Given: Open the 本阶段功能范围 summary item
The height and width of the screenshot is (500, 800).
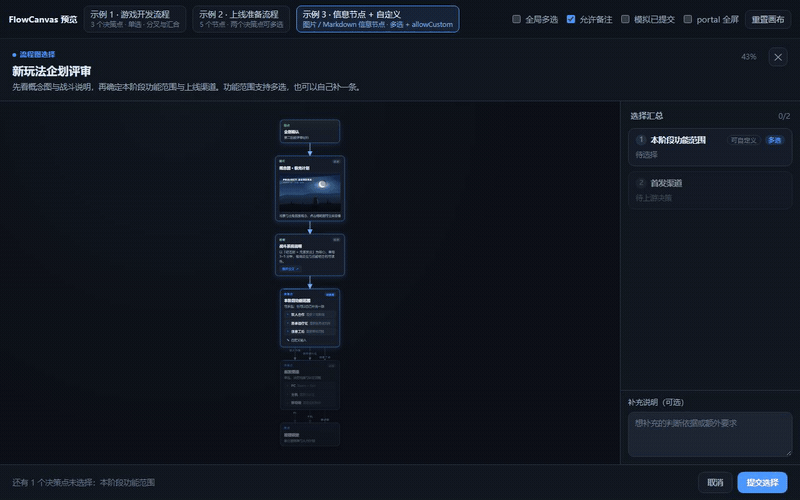Looking at the screenshot, I should [710, 147].
